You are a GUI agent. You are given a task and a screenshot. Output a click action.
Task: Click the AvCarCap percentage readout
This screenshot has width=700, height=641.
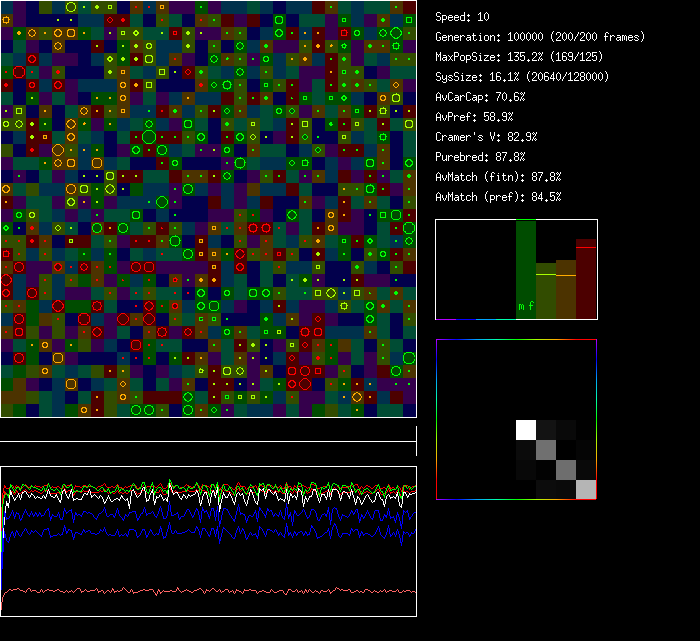(481, 97)
